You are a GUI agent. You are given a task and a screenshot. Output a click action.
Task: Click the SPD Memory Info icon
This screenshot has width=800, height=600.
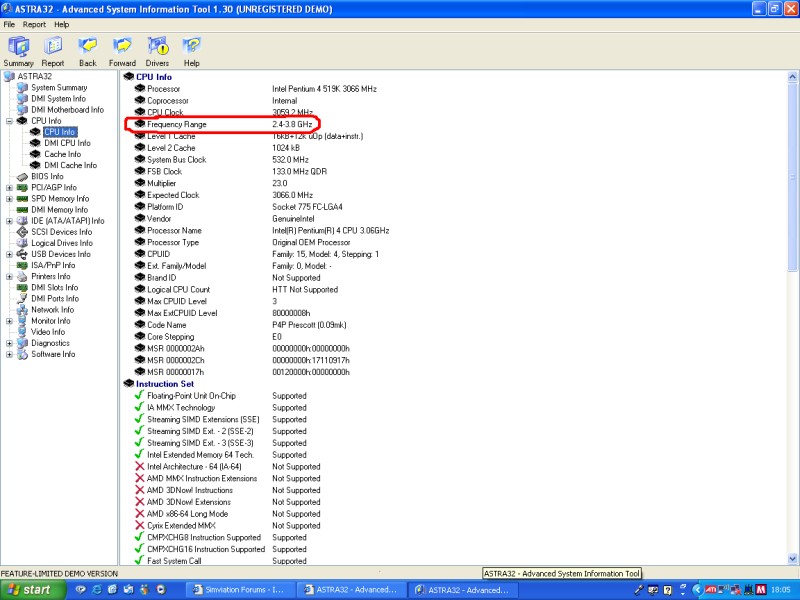[x=22, y=199]
